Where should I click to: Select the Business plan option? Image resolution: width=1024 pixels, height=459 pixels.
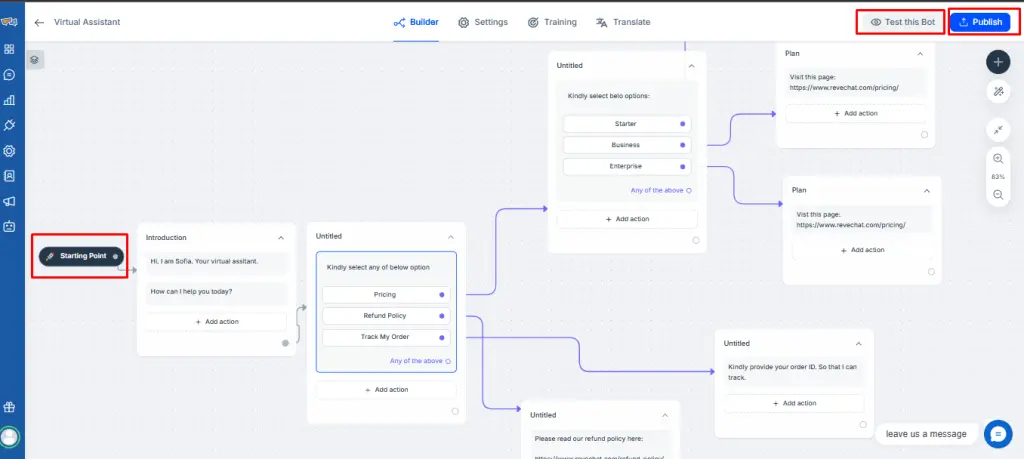[627, 145]
